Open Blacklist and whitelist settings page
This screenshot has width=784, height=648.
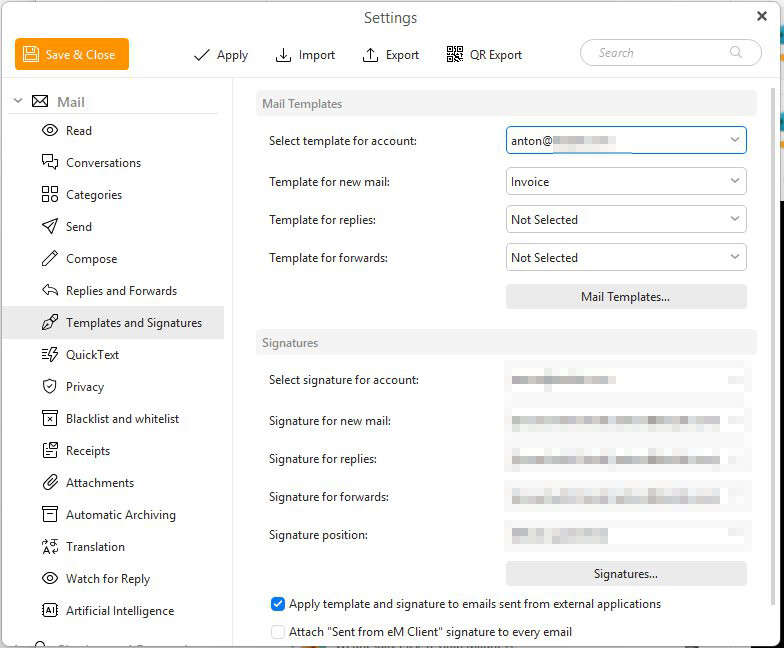coord(122,419)
